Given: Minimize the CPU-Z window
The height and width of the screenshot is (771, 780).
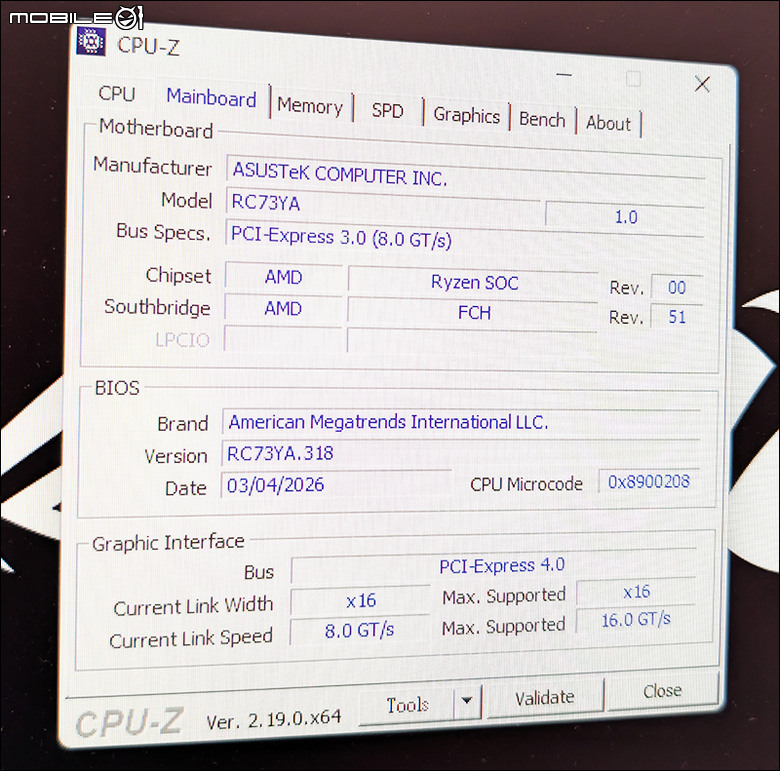Looking at the screenshot, I should point(564,75).
